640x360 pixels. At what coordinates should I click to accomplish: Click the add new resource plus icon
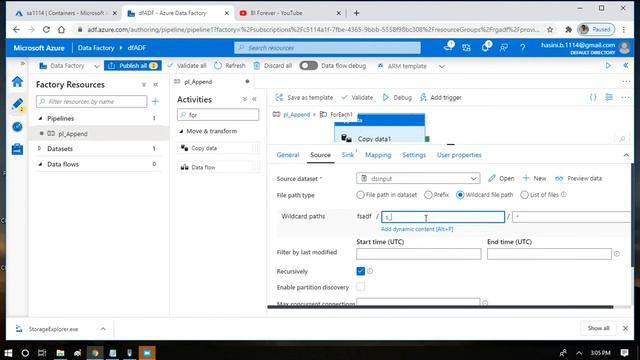click(x=155, y=101)
